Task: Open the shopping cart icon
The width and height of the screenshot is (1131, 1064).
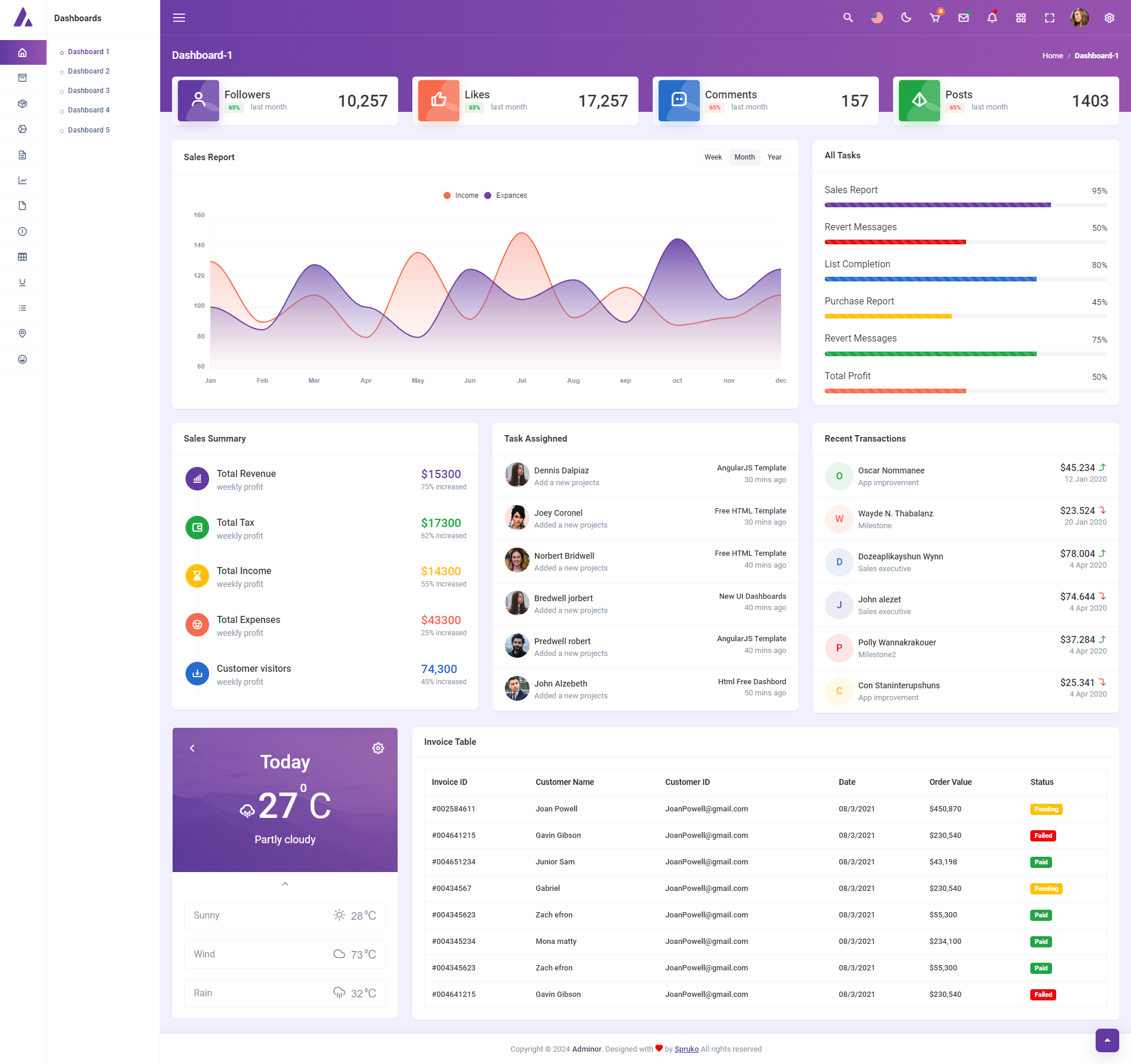Action: (935, 18)
